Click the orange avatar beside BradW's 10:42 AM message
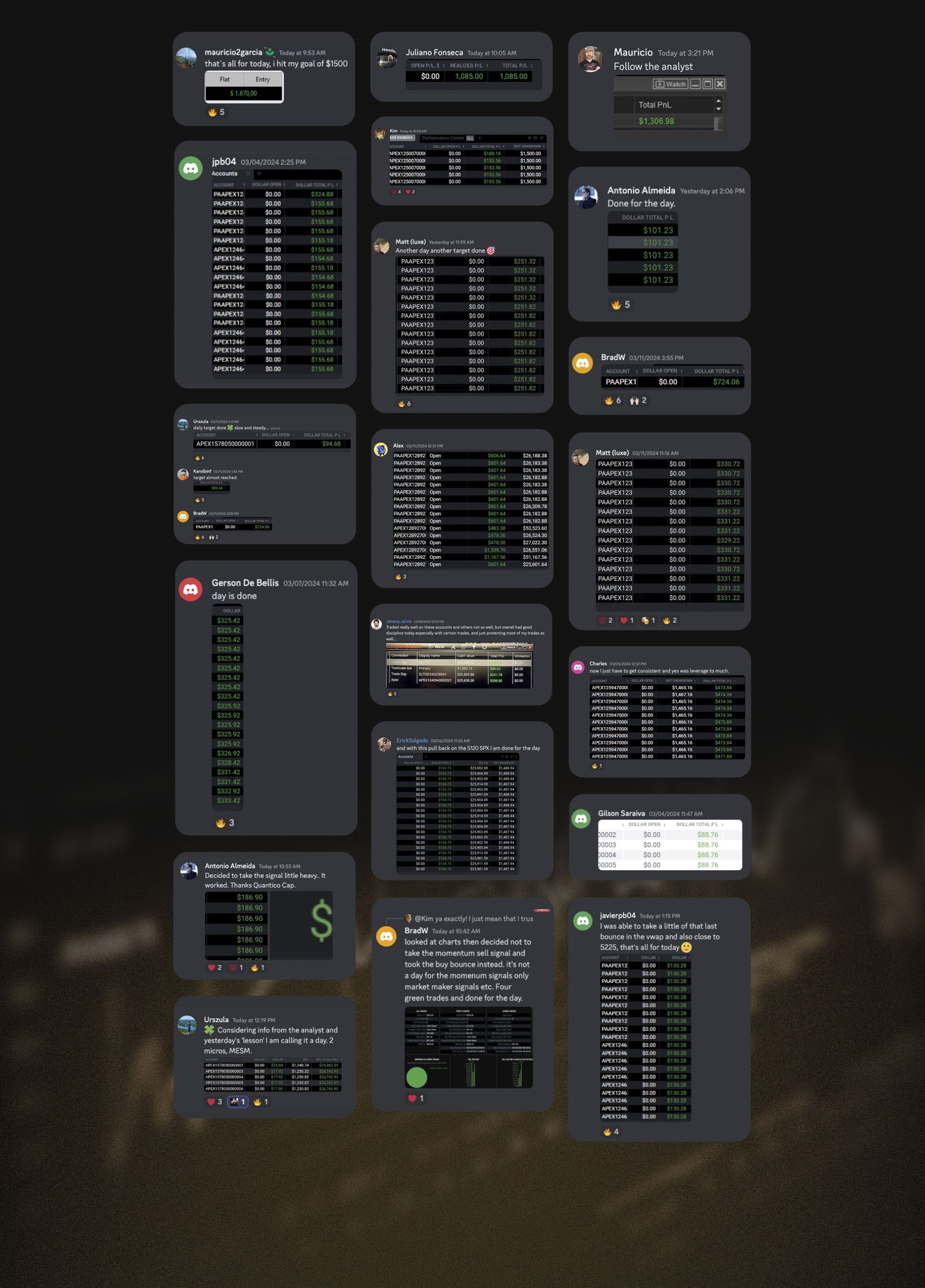Image resolution: width=925 pixels, height=1288 pixels. tap(386, 936)
